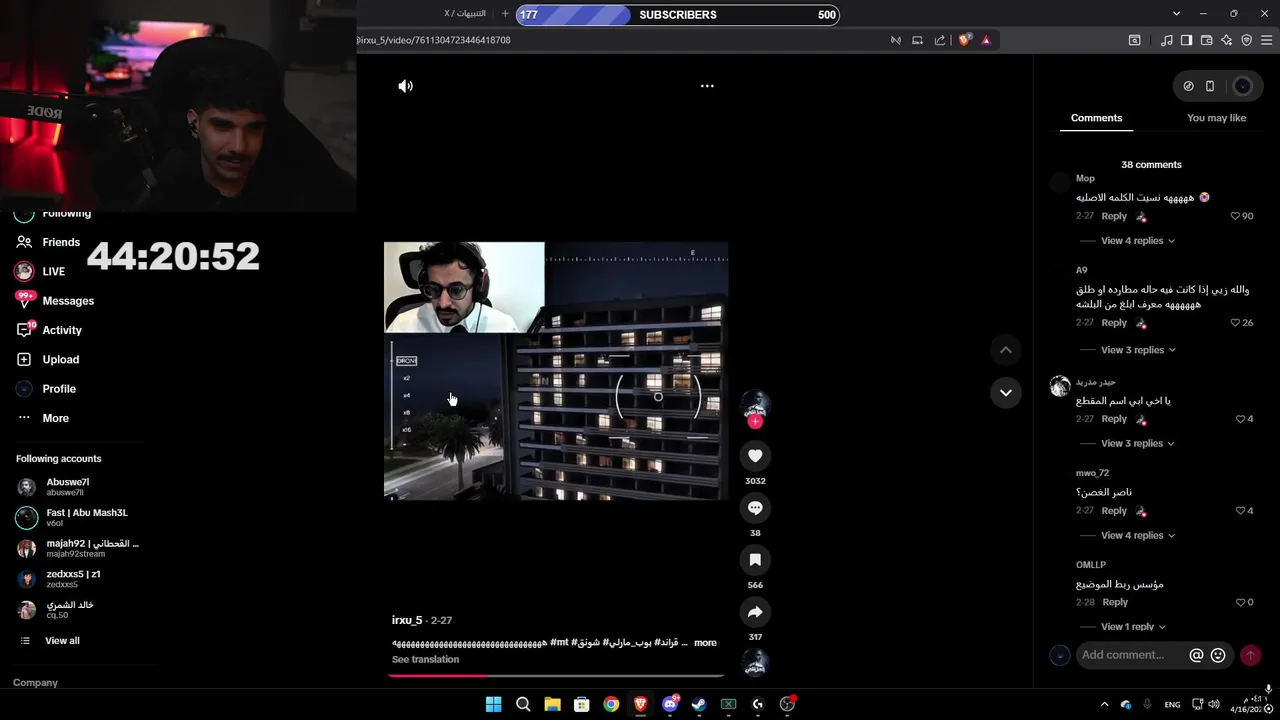Screen dimensions: 1280x720
Task: Like OMLLP's comment with 0 likes
Action: (x=1240, y=603)
